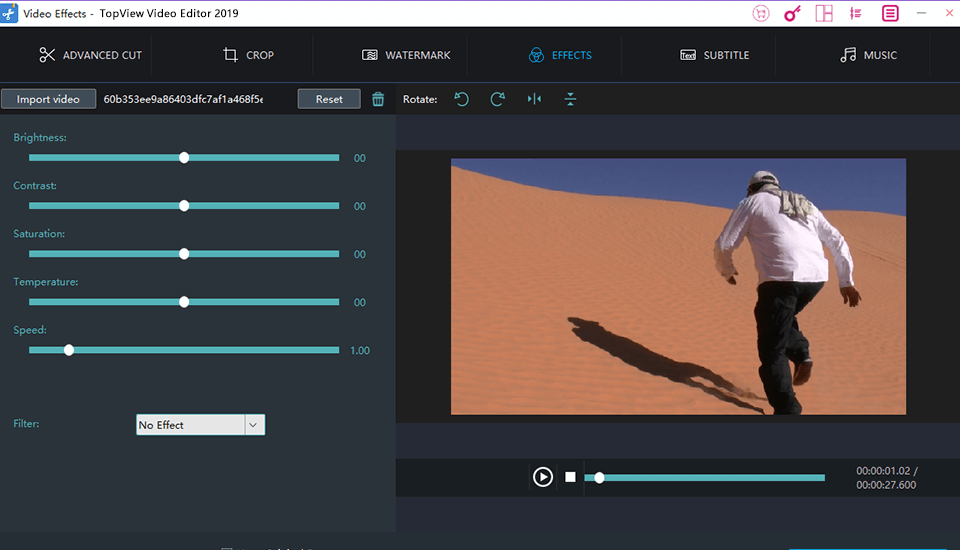
Task: Click the Advanced Cut scissors icon
Action: [x=47, y=55]
